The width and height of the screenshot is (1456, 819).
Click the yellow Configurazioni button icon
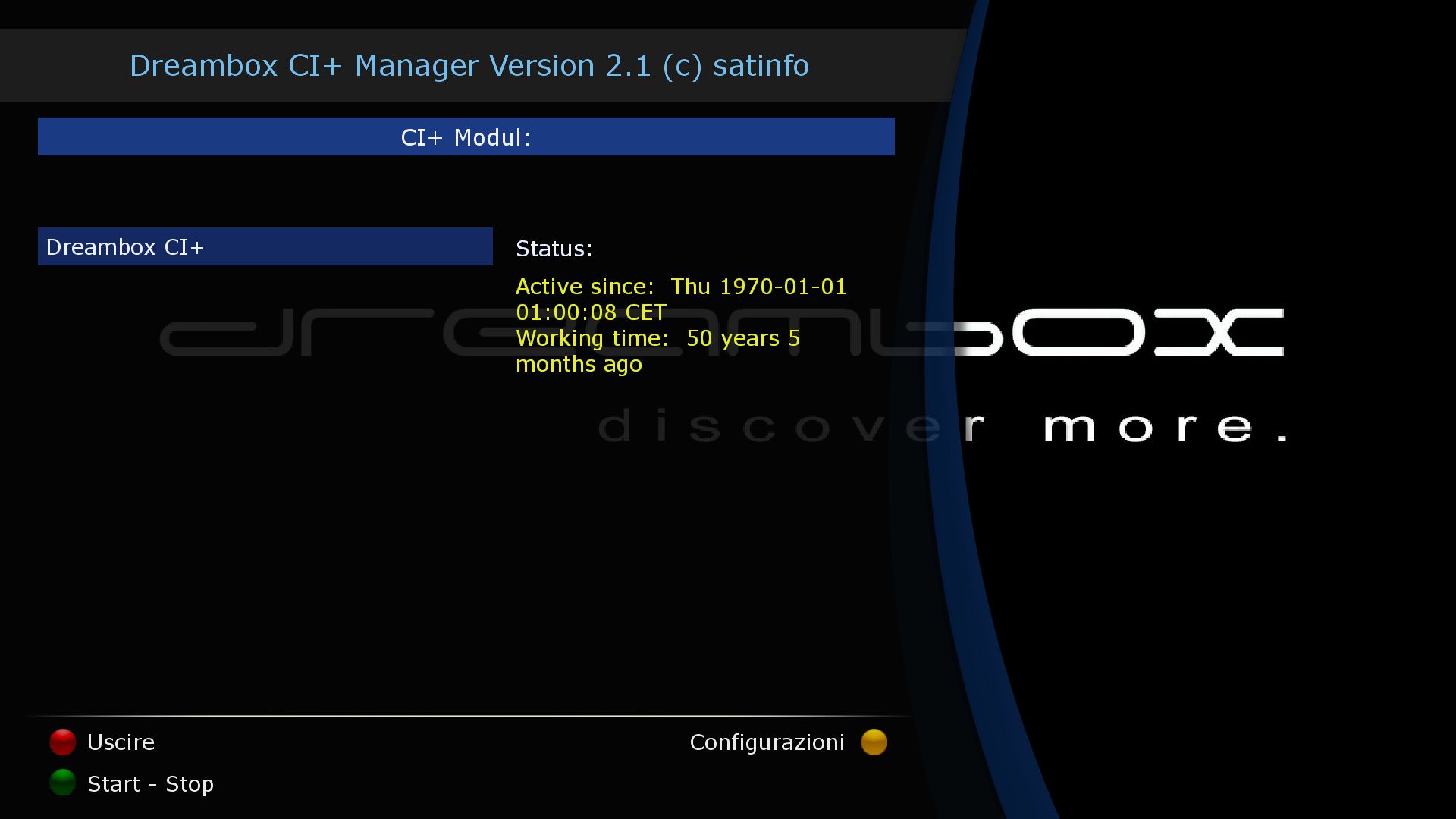(874, 742)
